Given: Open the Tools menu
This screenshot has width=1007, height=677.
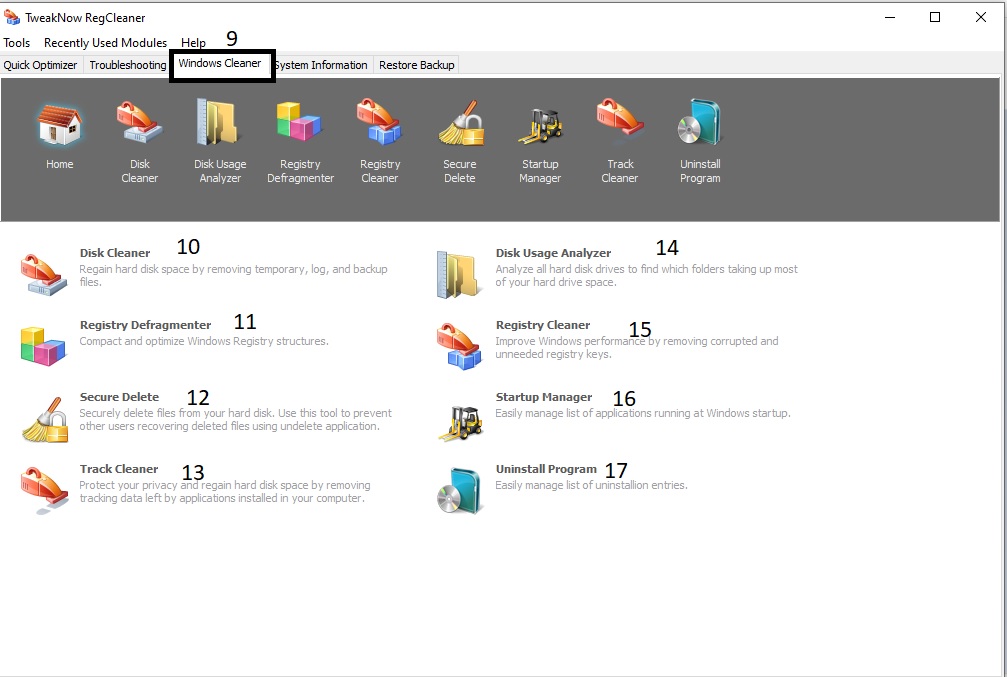Looking at the screenshot, I should click(17, 42).
